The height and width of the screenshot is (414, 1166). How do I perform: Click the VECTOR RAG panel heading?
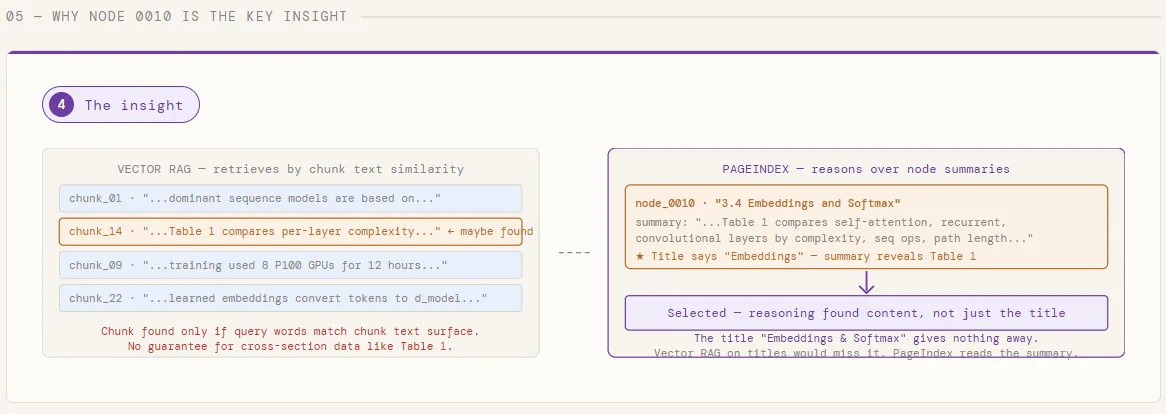[x=290, y=169]
